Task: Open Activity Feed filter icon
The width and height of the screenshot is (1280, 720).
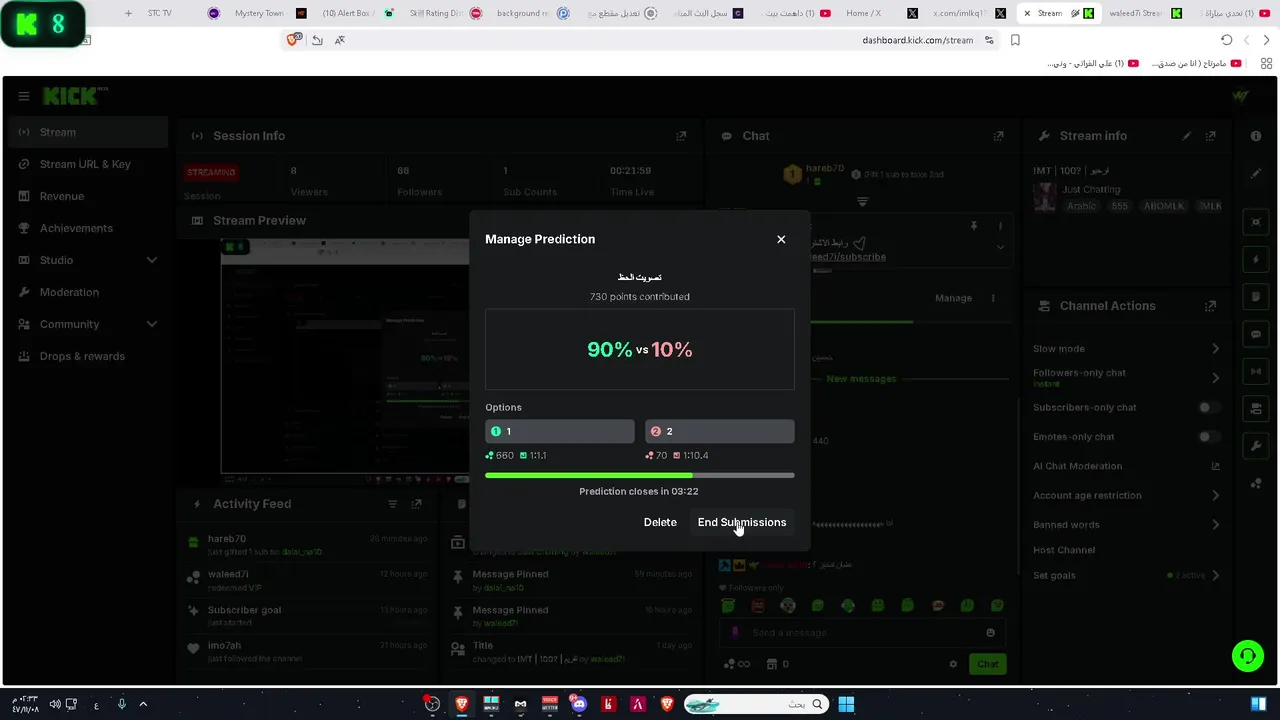Action: point(393,504)
